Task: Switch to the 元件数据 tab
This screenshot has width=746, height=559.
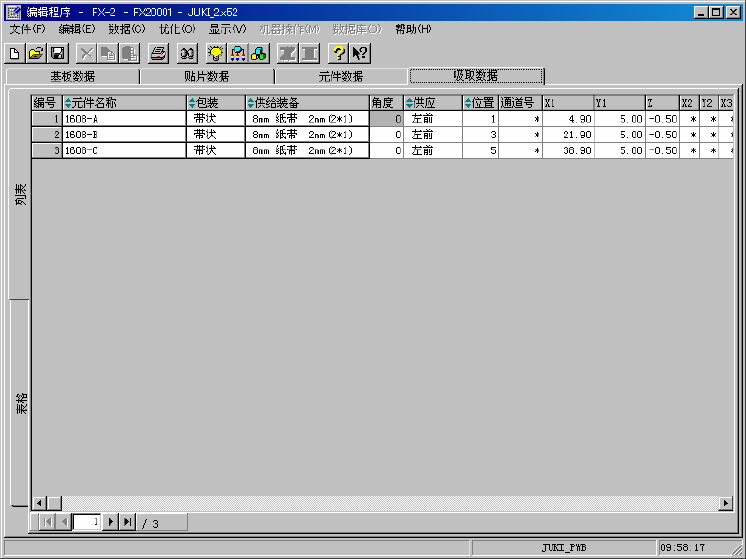Action: click(341, 77)
